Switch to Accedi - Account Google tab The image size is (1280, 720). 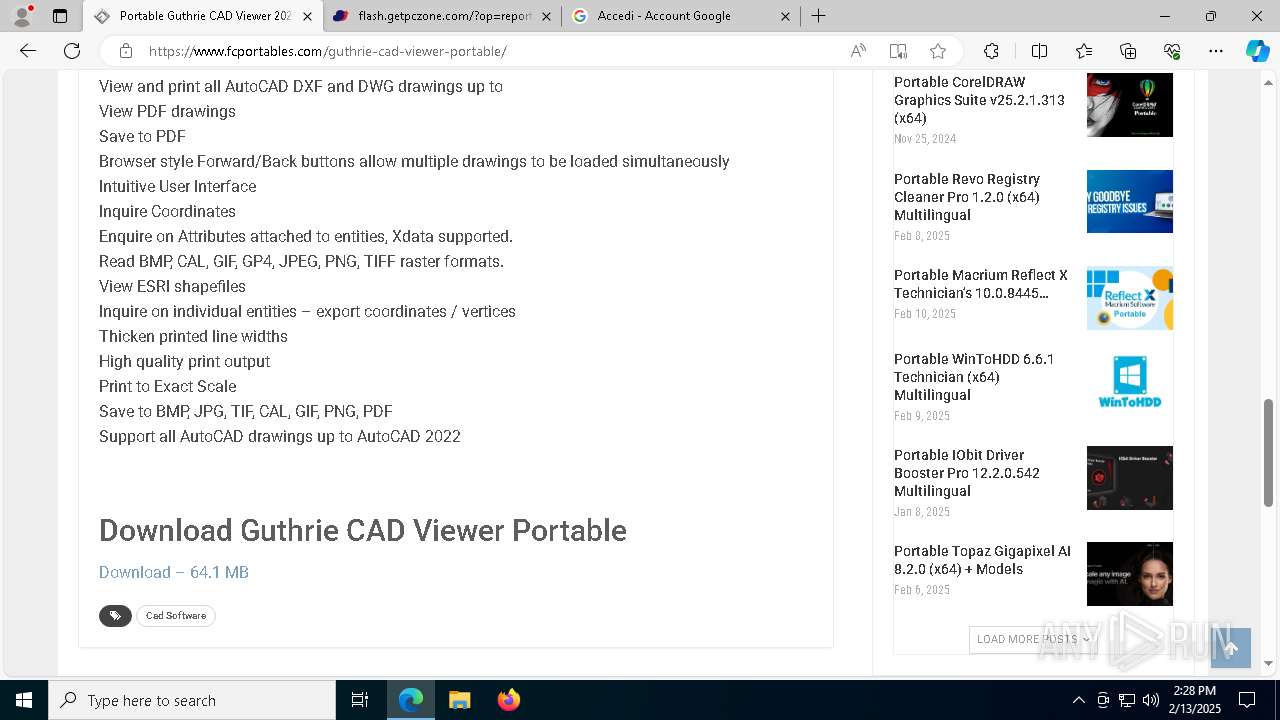681,16
